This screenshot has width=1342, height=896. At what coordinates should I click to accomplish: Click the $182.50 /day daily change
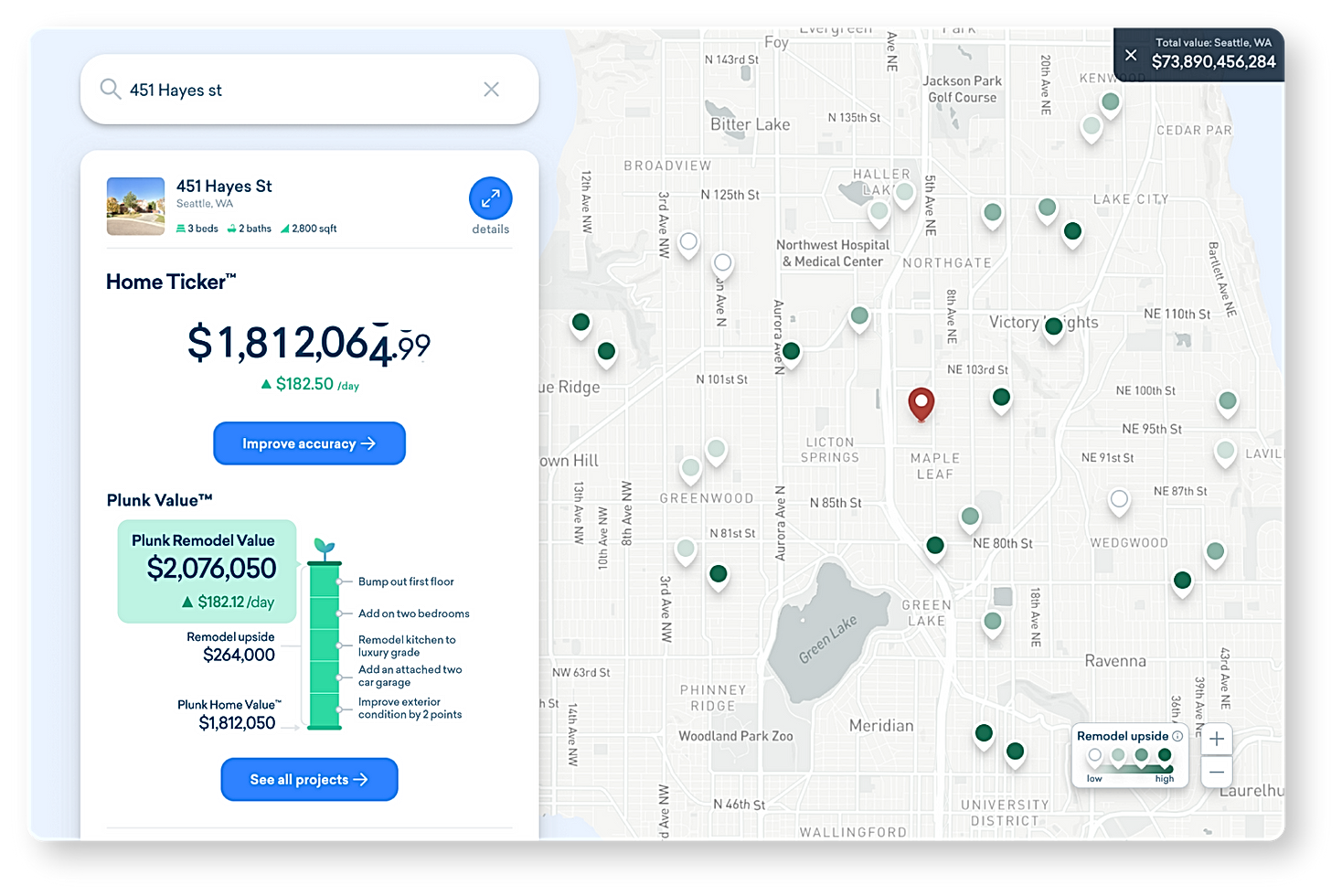click(309, 384)
